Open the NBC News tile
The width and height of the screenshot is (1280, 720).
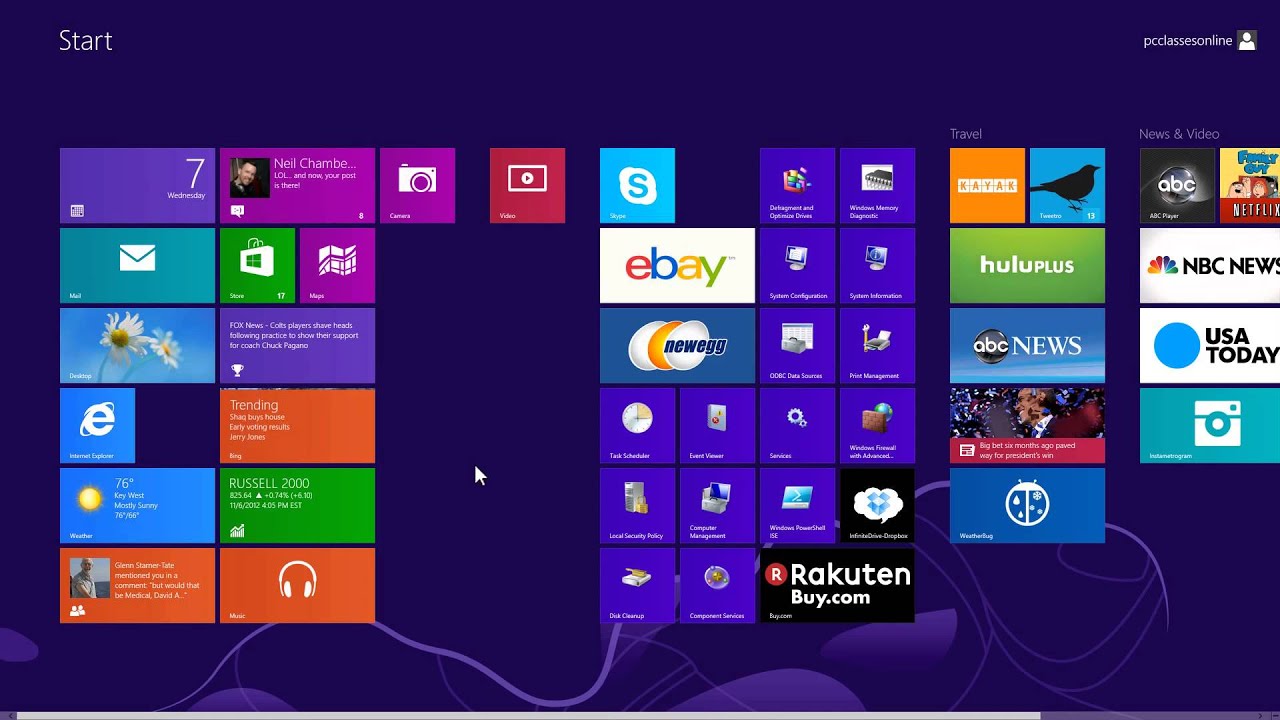1210,265
